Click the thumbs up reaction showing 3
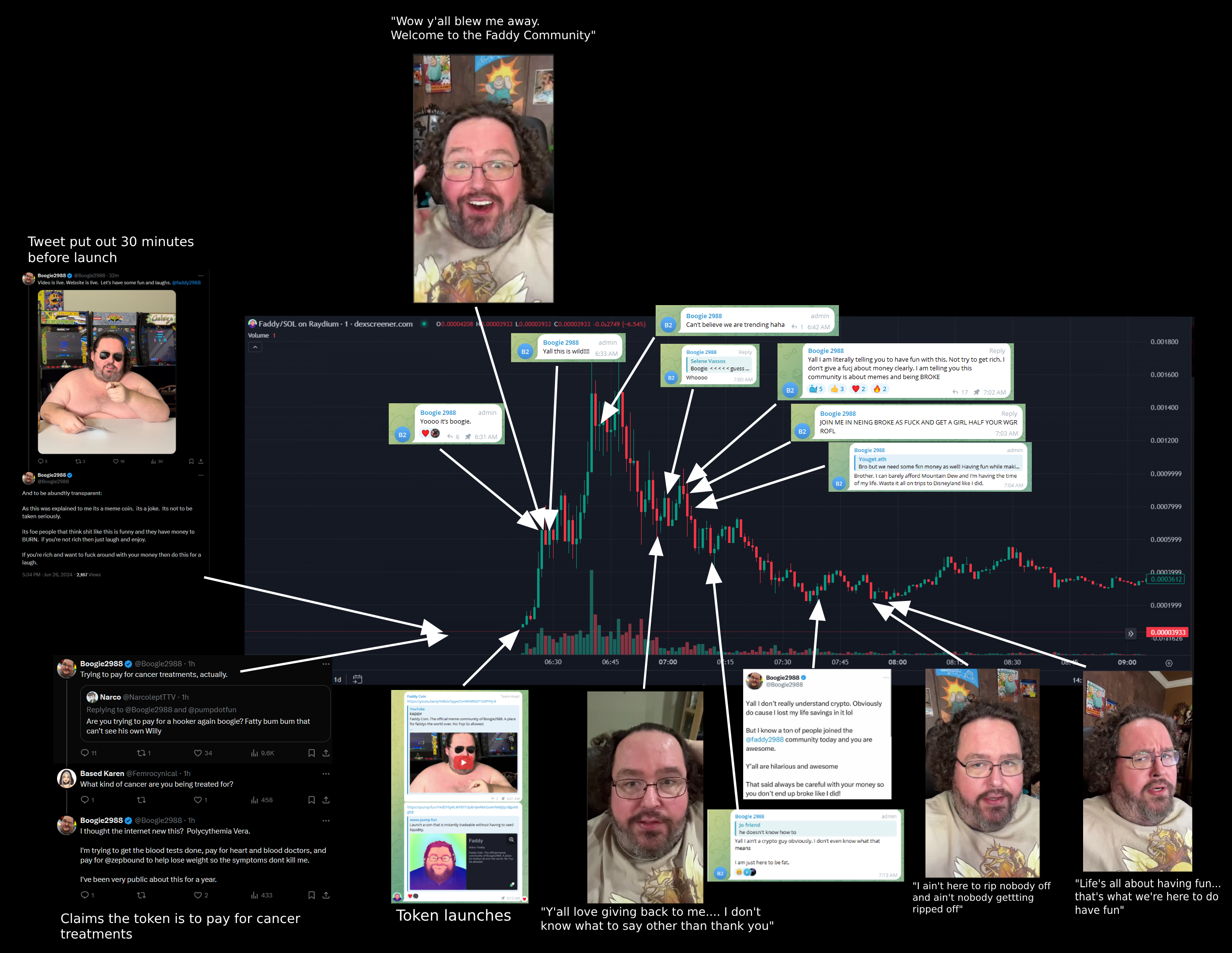This screenshot has width=1232, height=953. point(837,389)
